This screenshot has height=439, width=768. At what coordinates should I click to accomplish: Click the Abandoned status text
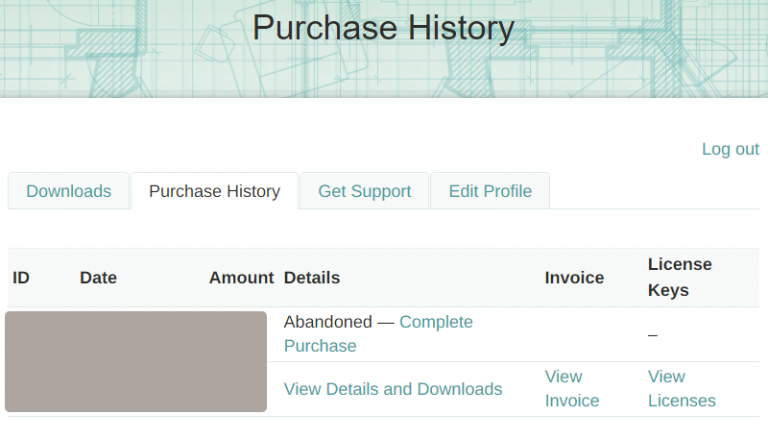coord(328,322)
